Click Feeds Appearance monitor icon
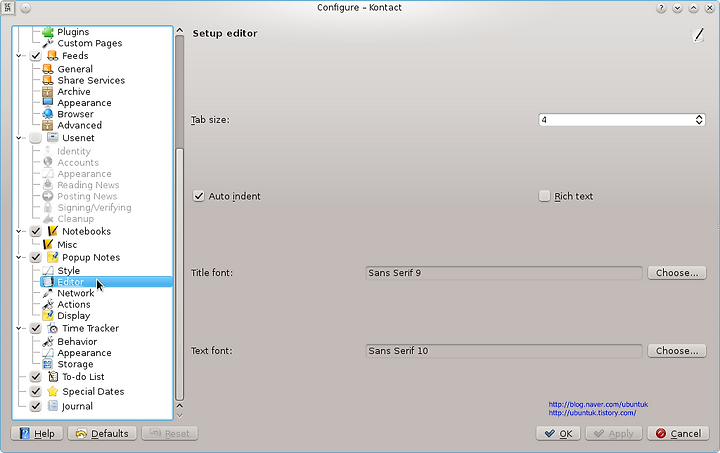Viewport: 720px width, 453px height. [x=48, y=102]
